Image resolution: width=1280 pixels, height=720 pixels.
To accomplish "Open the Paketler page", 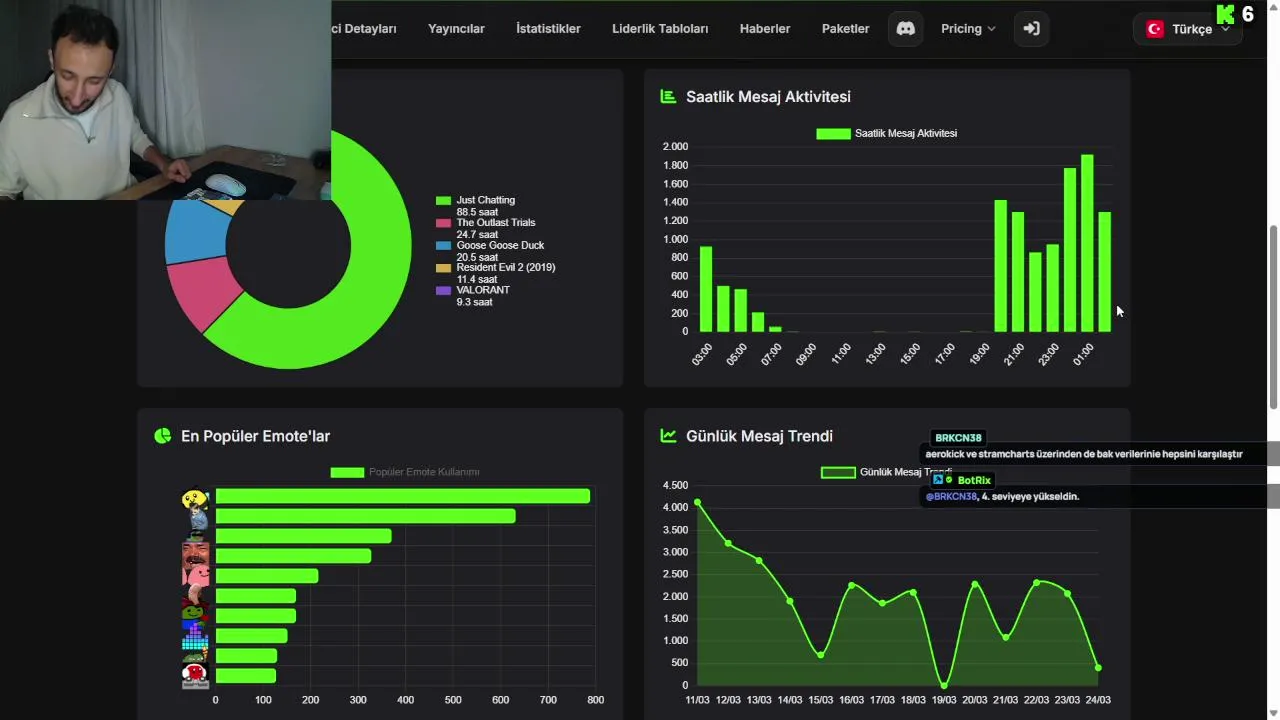I will (845, 29).
